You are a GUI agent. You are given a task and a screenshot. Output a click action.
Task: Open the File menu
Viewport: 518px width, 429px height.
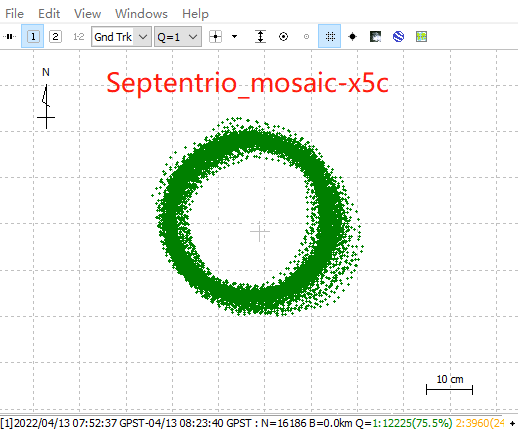pyautogui.click(x=14, y=14)
